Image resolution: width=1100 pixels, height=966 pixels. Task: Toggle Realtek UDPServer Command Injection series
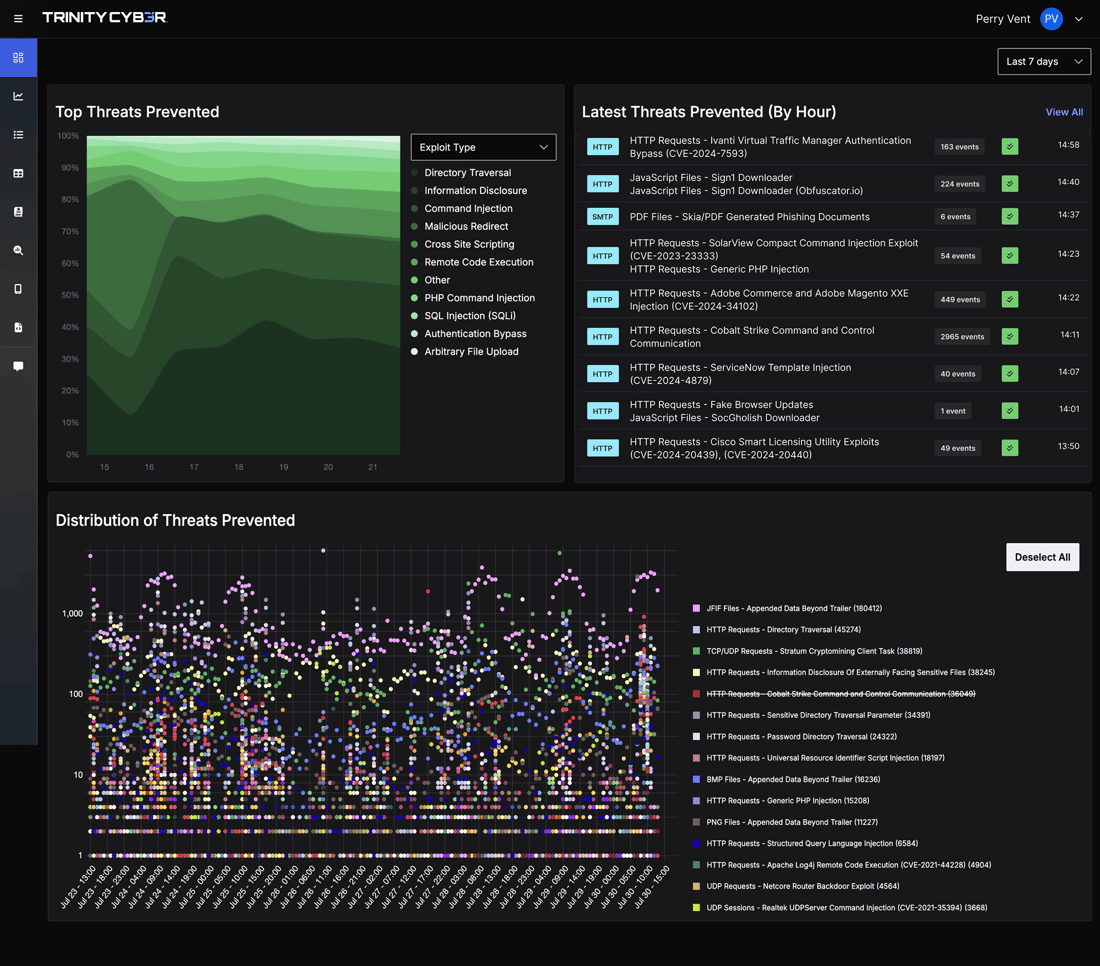click(x=840, y=908)
